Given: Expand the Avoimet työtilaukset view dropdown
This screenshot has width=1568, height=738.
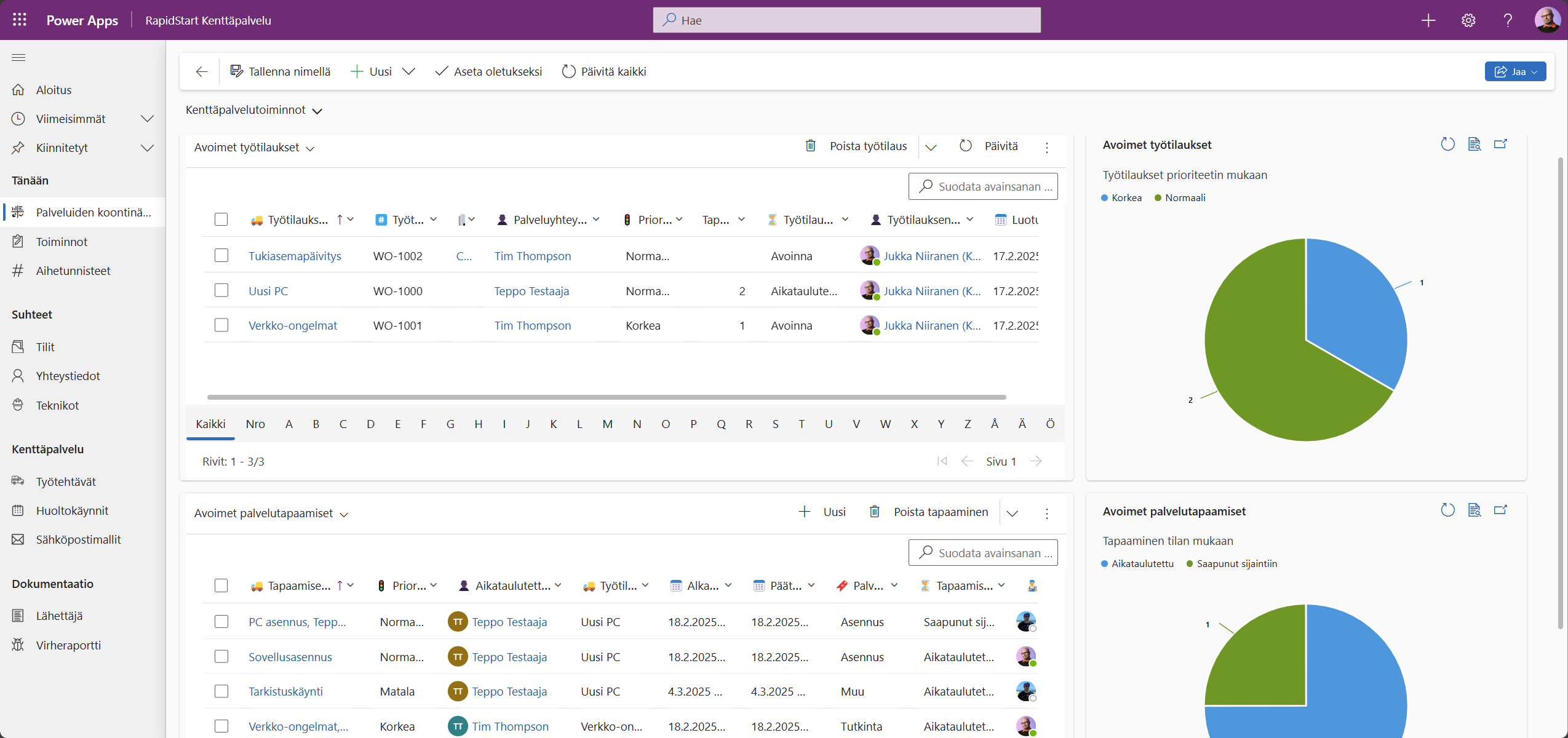Looking at the screenshot, I should click(x=311, y=148).
